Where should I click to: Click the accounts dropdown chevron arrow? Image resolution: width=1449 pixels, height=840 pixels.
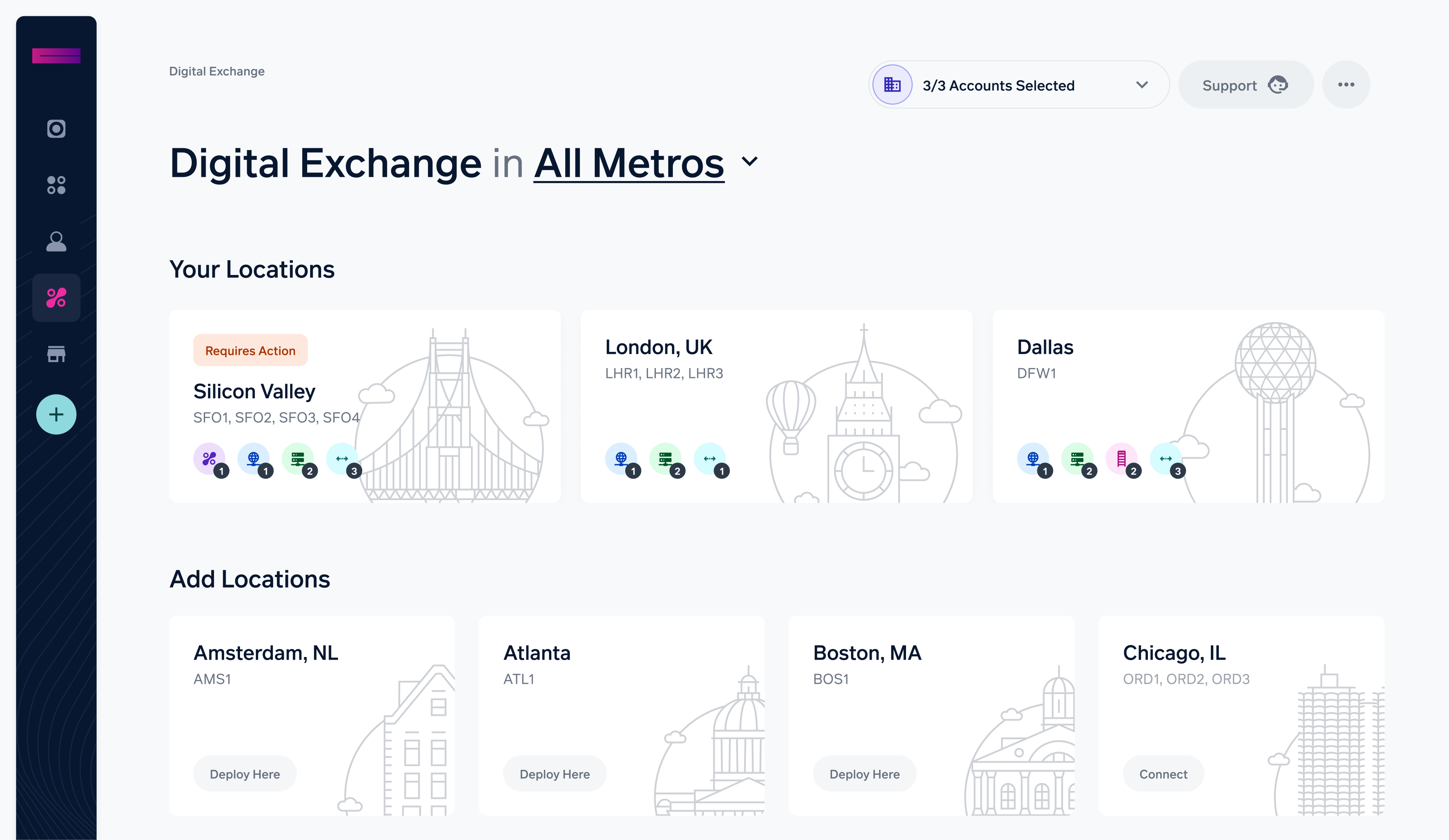pos(1142,85)
